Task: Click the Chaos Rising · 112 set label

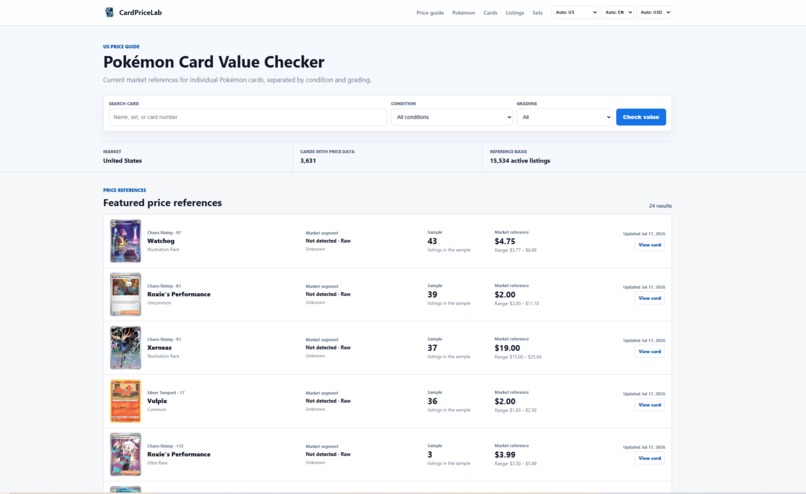Action: click(x=165, y=446)
